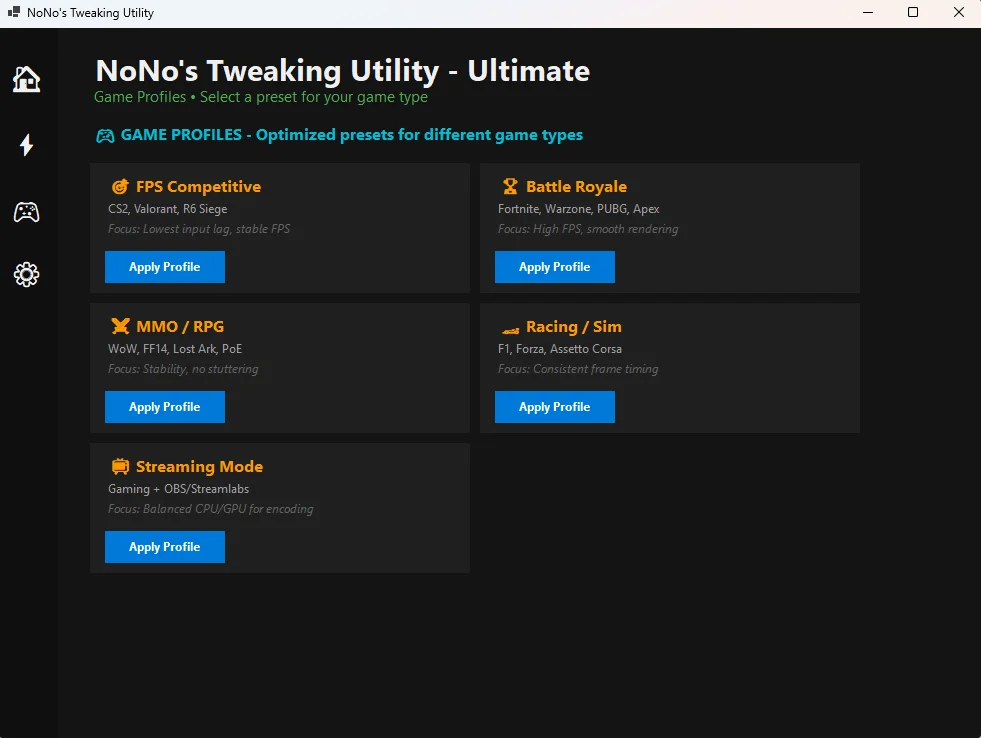Screen dimensions: 981x738
Task: Apply the FPS Competitive profile
Action: point(164,267)
